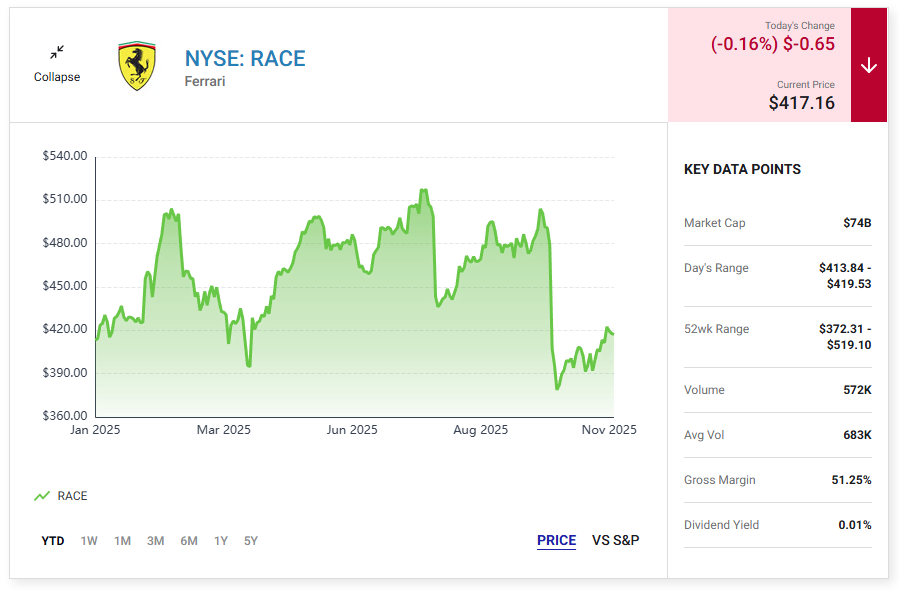
Task: Click the Avg Vol label
Action: click(x=704, y=435)
